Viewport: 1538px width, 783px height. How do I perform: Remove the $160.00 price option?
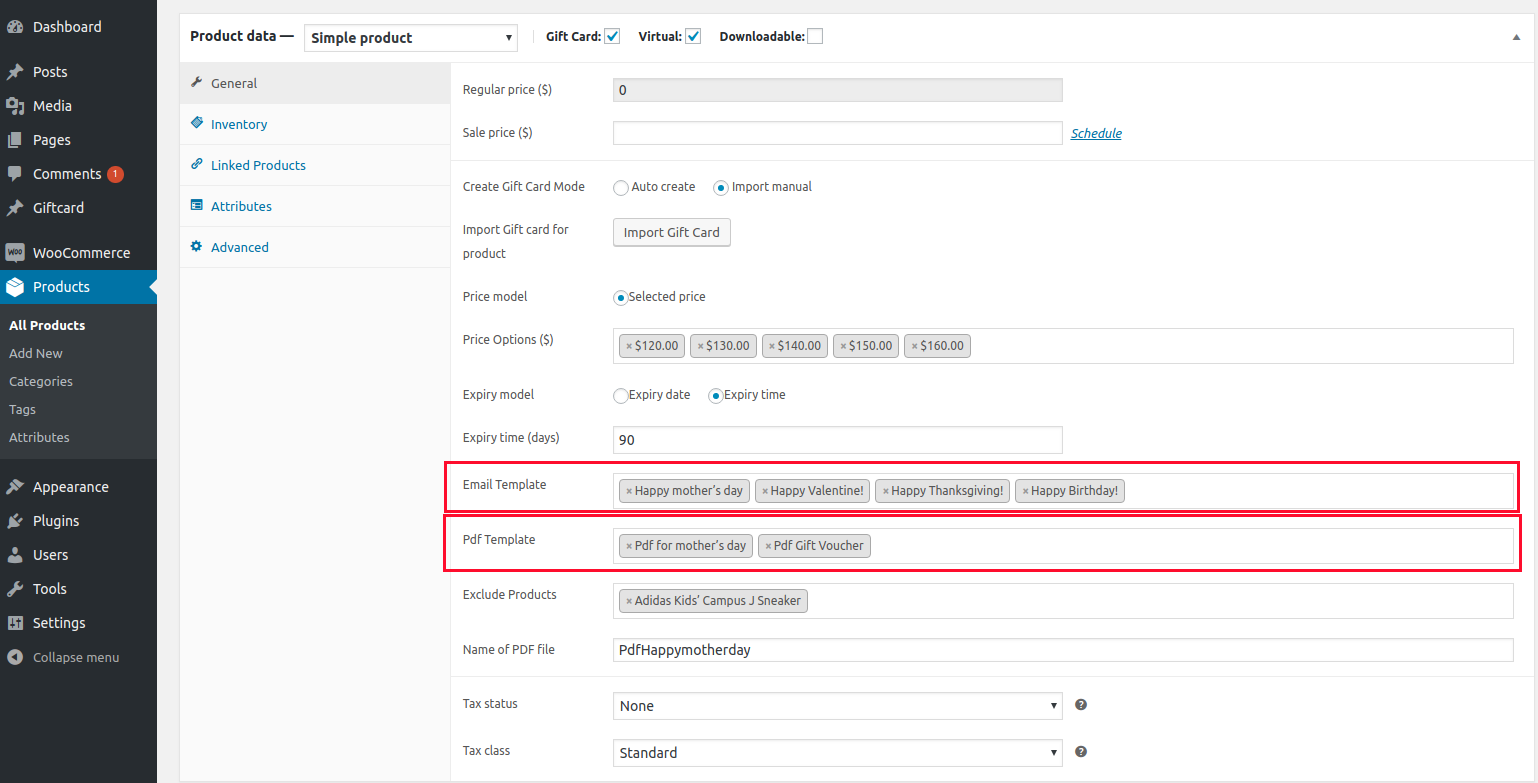point(914,346)
